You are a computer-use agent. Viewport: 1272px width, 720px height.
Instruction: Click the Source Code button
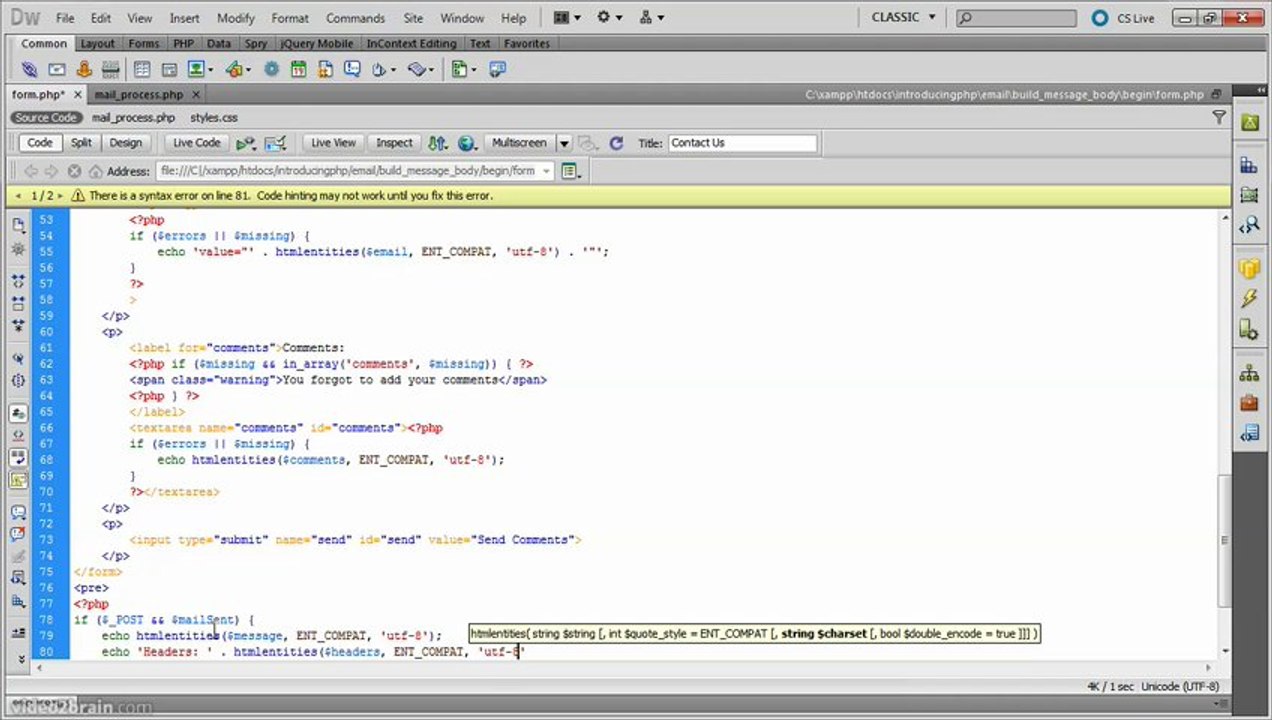pyautogui.click(x=46, y=118)
